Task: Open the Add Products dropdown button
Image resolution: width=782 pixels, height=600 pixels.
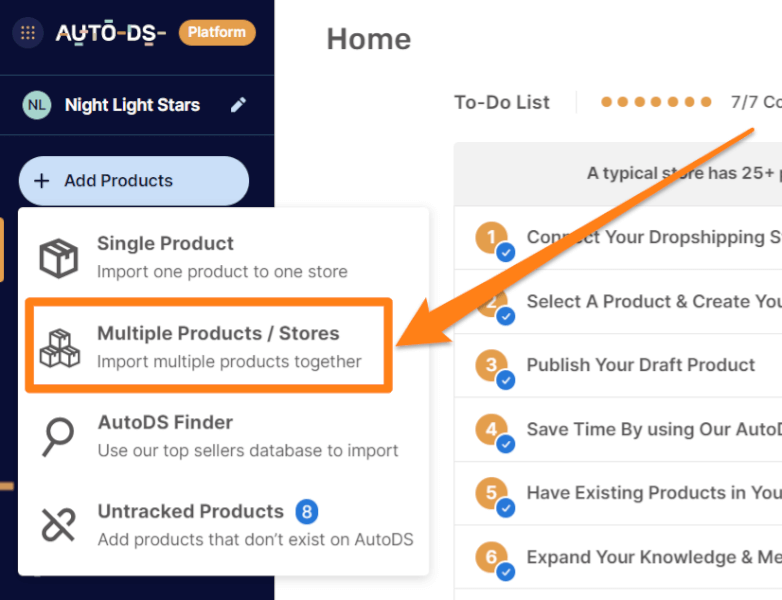Action: click(x=134, y=181)
